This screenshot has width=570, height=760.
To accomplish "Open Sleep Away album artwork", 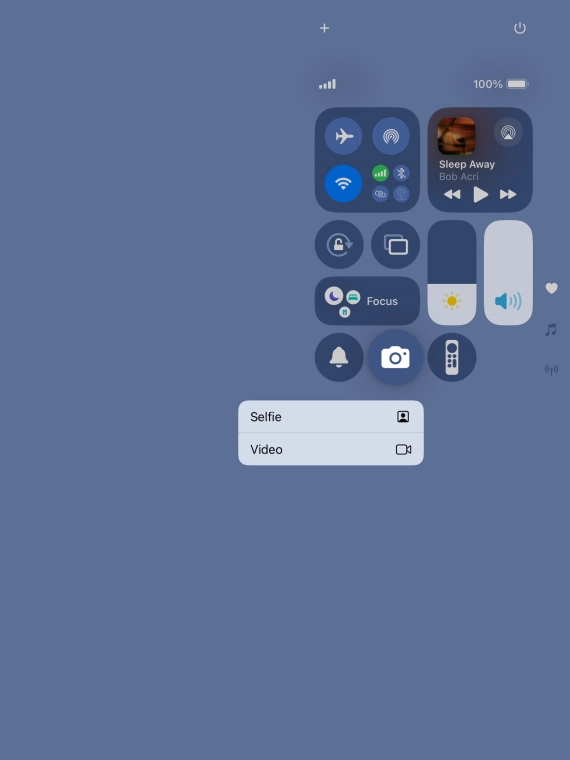I will point(456,136).
